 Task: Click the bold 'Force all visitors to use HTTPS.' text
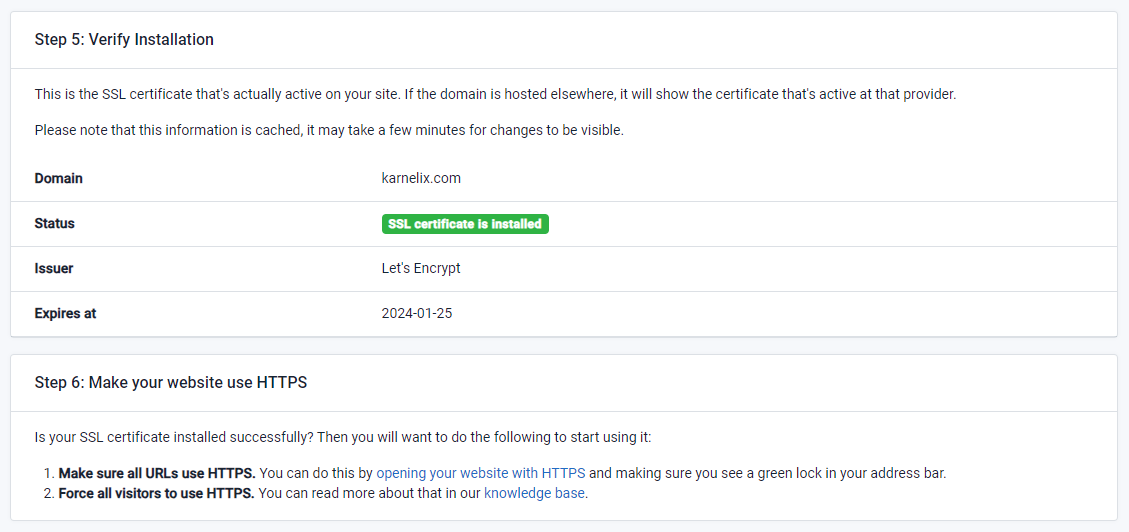click(156, 493)
